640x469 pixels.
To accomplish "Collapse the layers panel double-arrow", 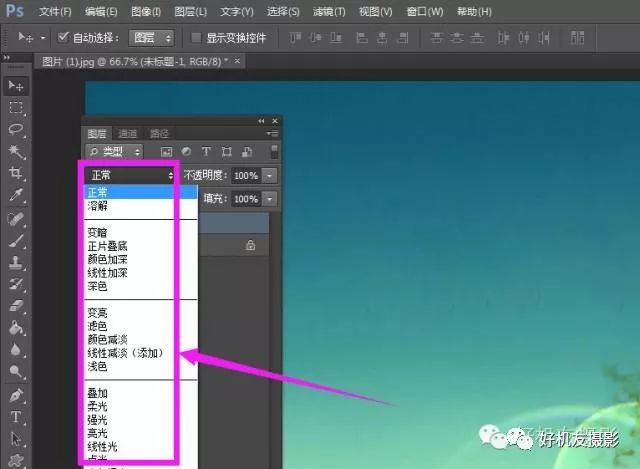I will [261, 121].
